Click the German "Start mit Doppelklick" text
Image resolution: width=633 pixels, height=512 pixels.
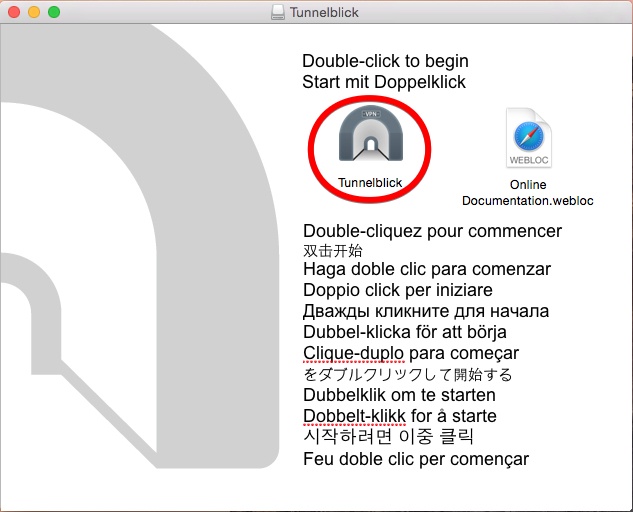[x=384, y=82]
